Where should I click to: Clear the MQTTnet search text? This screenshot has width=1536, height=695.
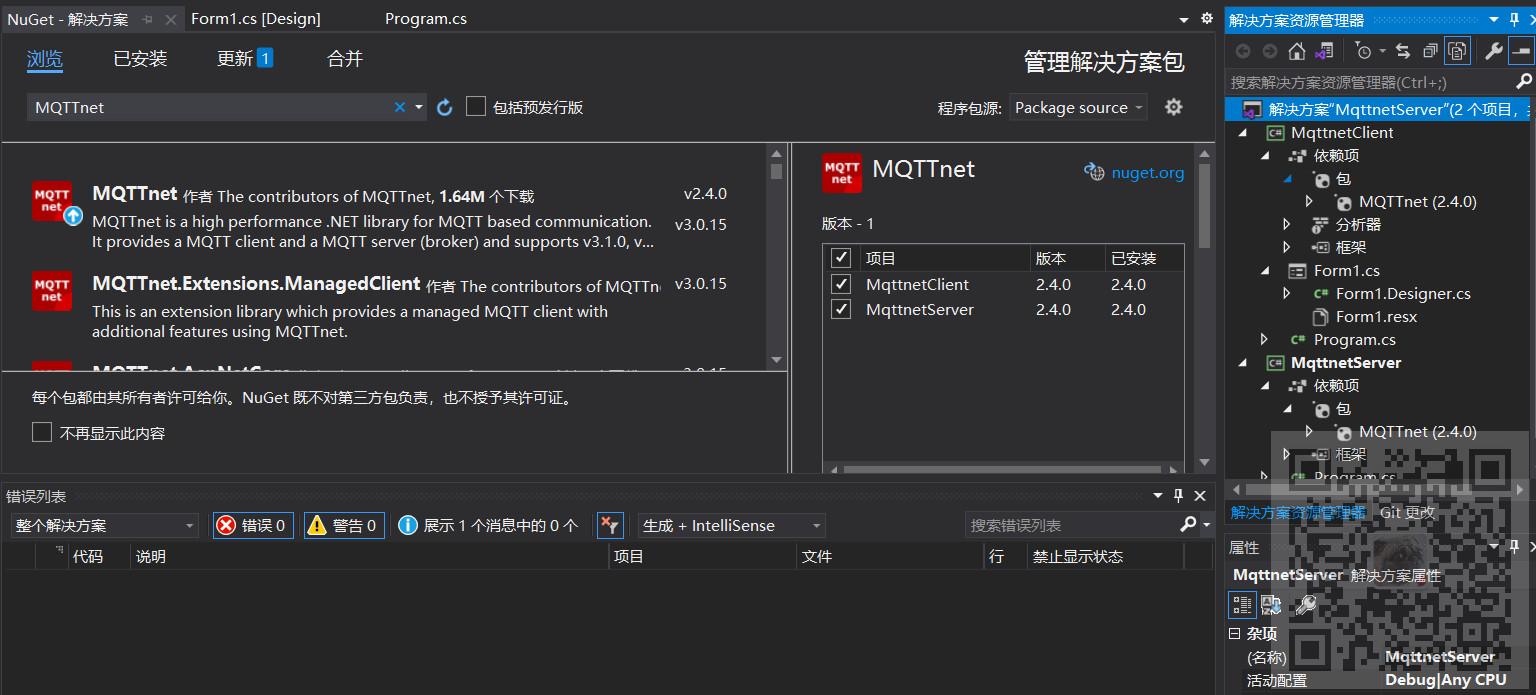(400, 107)
